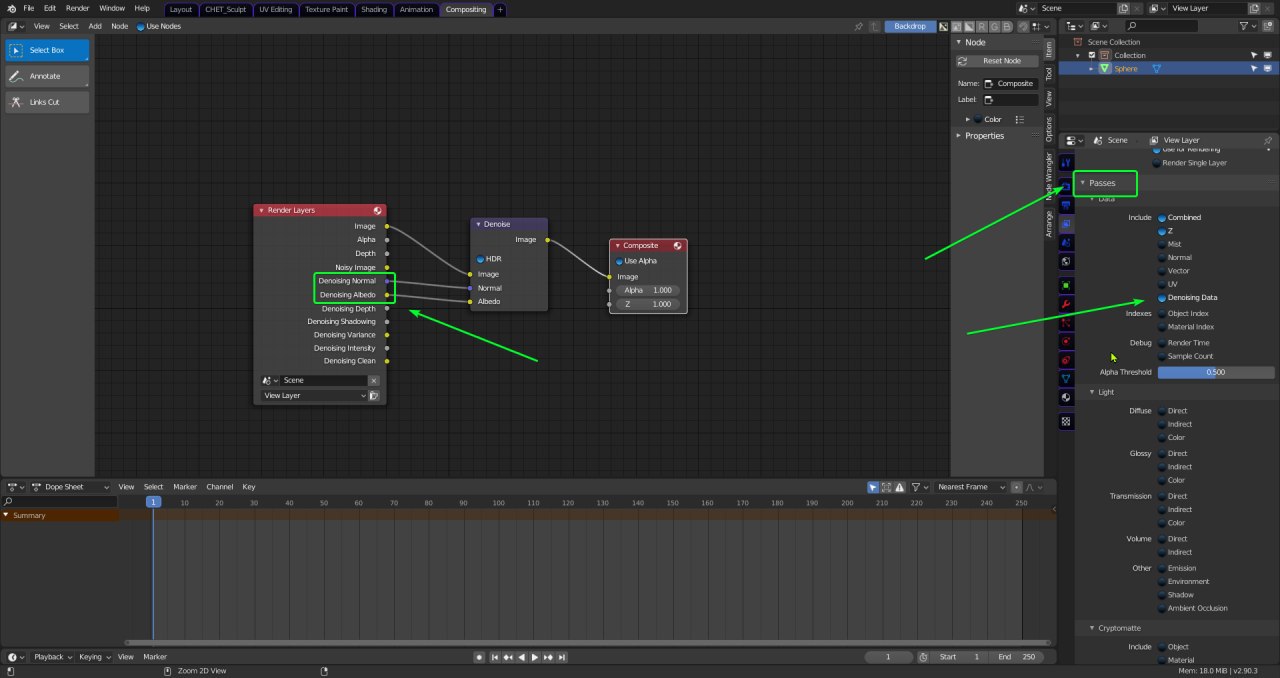The width and height of the screenshot is (1280, 678).
Task: Collapse the Cryptomatte section
Action: 1094,628
